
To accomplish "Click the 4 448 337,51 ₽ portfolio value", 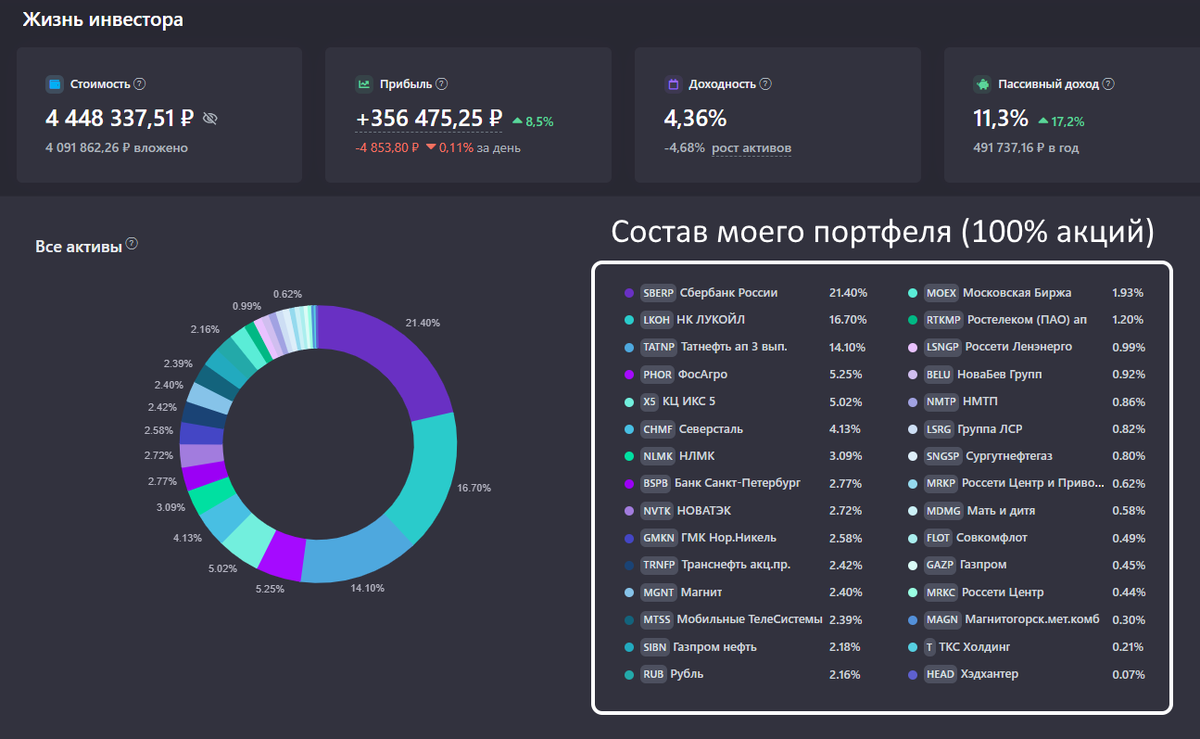I will pyautogui.click(x=120, y=118).
